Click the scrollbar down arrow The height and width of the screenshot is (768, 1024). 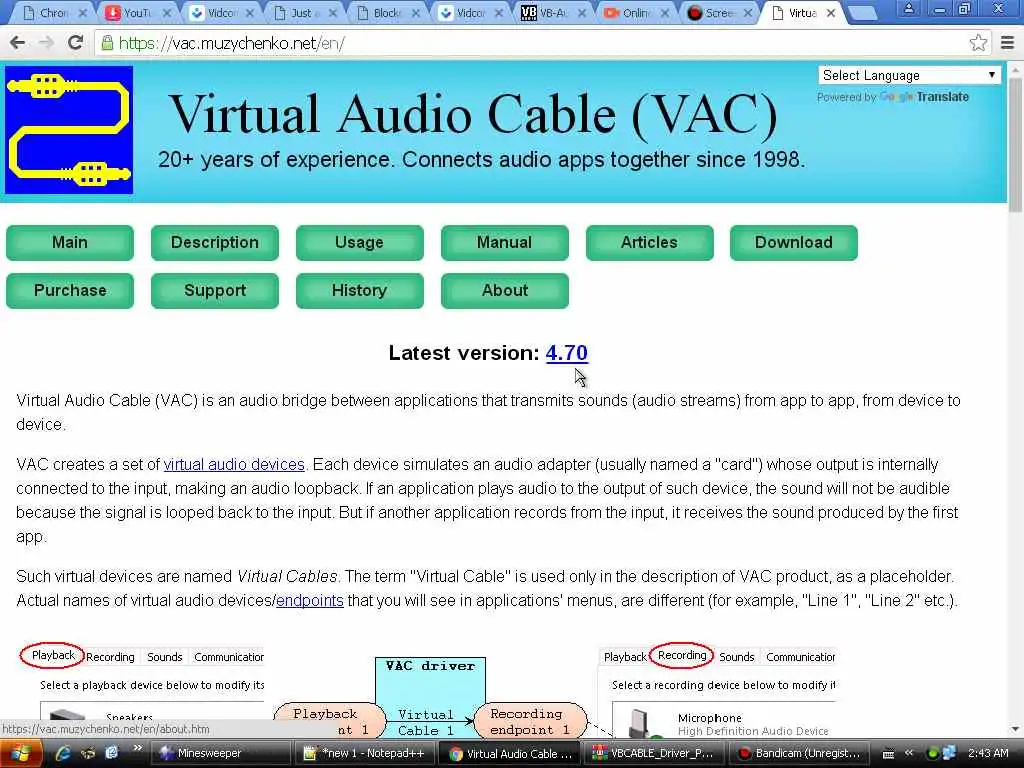point(1015,728)
